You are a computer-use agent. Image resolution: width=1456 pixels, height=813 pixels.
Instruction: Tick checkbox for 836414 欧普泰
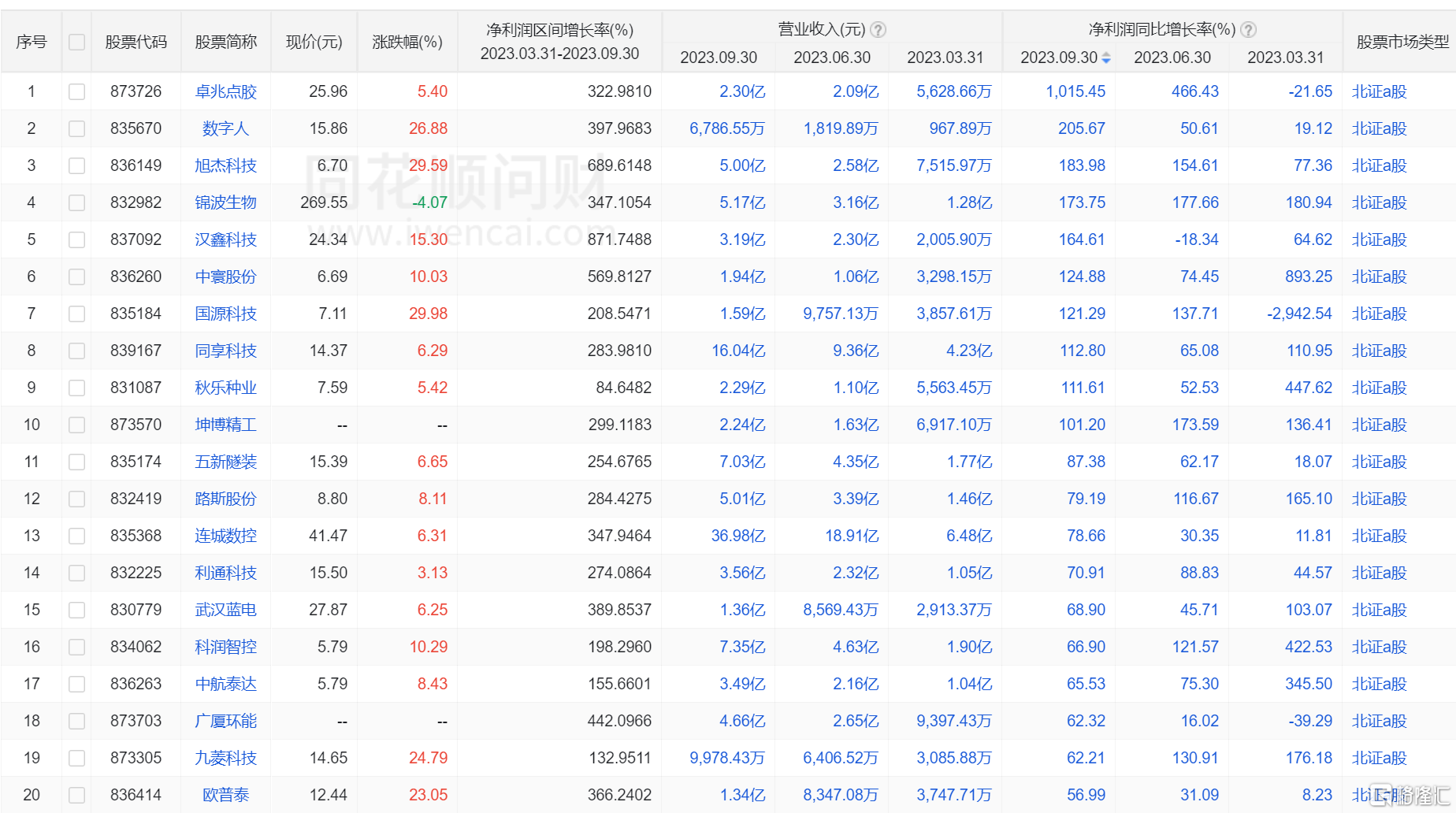coord(76,796)
